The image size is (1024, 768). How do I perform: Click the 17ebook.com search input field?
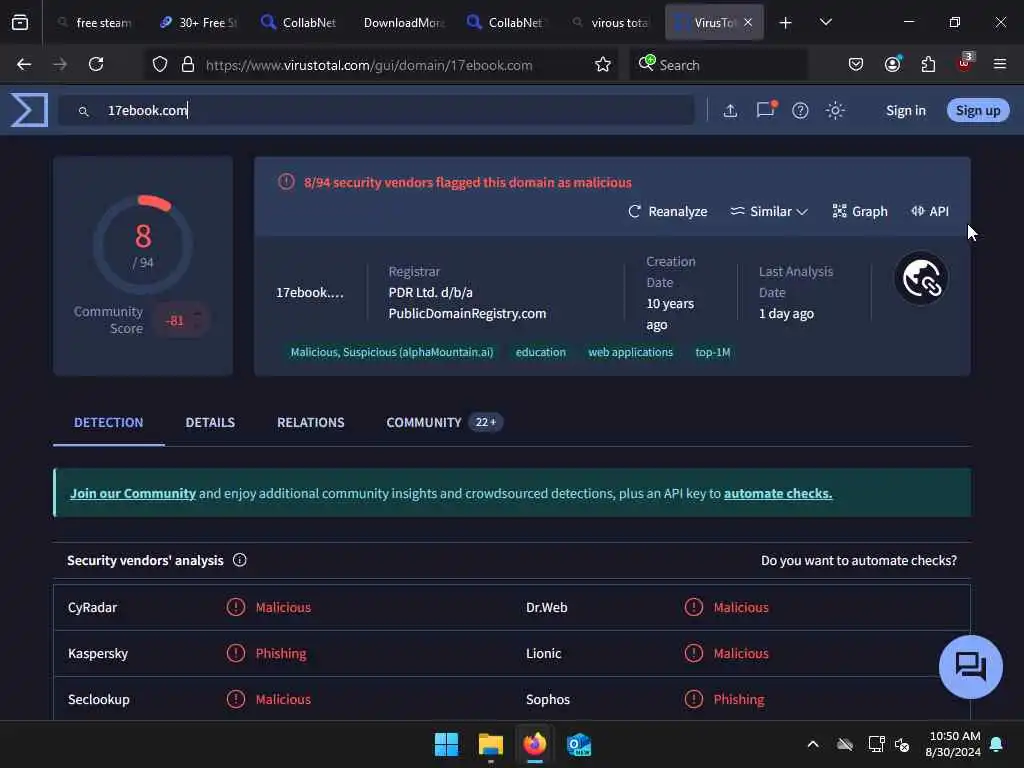pos(376,110)
